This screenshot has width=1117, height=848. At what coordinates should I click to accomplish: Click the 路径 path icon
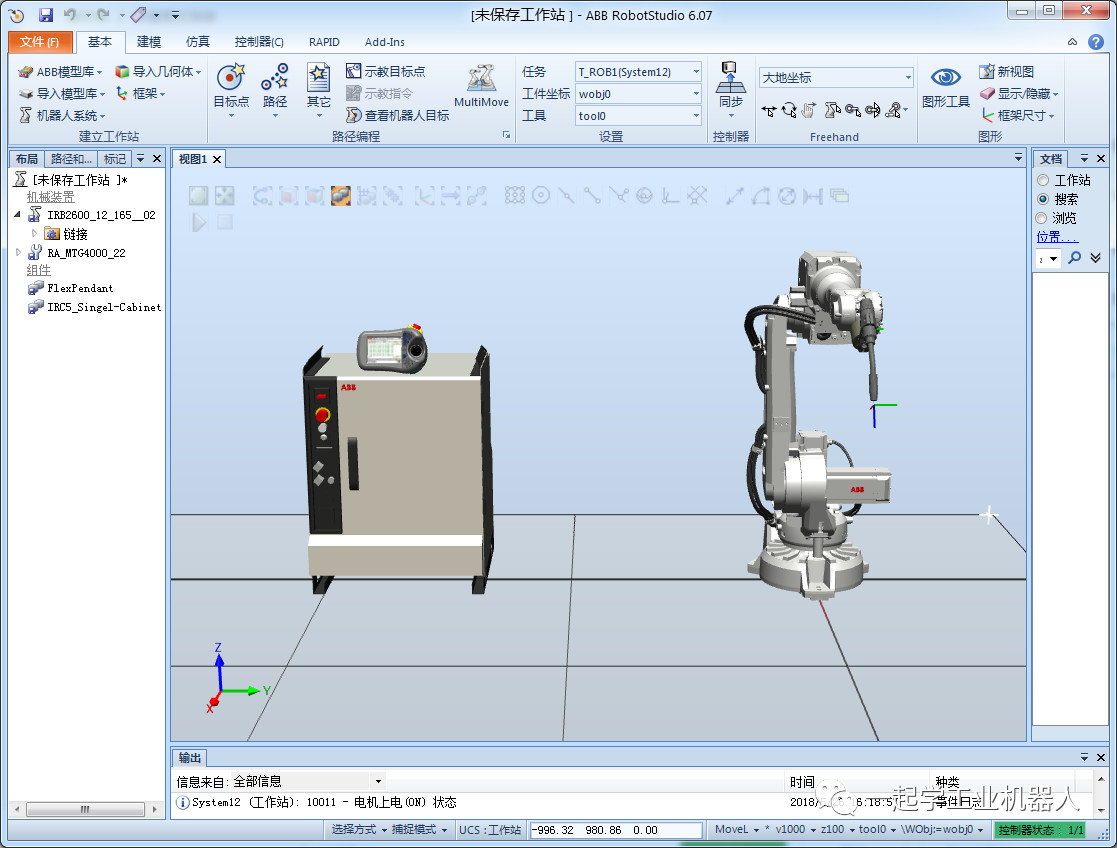[x=275, y=80]
